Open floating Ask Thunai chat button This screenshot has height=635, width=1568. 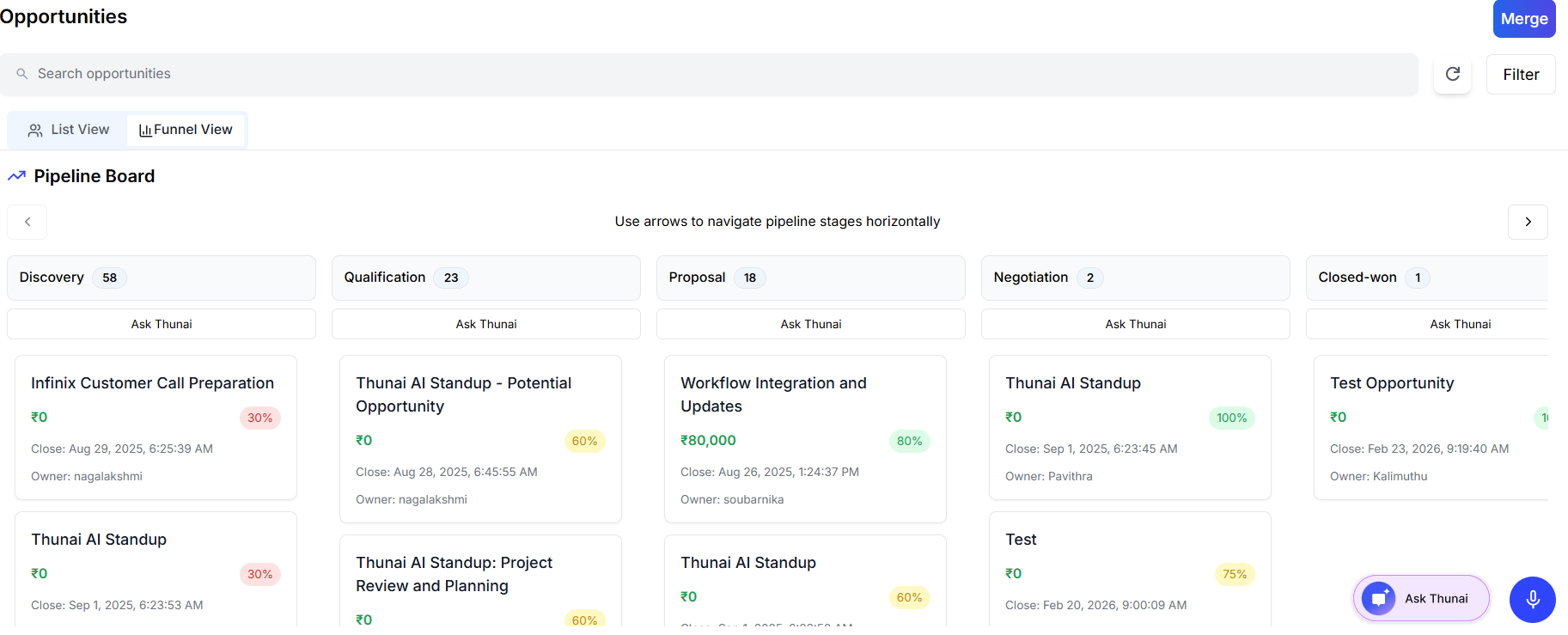pos(1421,598)
